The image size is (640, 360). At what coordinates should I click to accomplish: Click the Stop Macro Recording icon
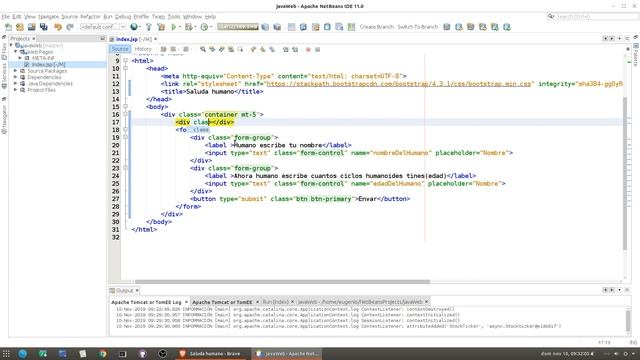(318, 49)
